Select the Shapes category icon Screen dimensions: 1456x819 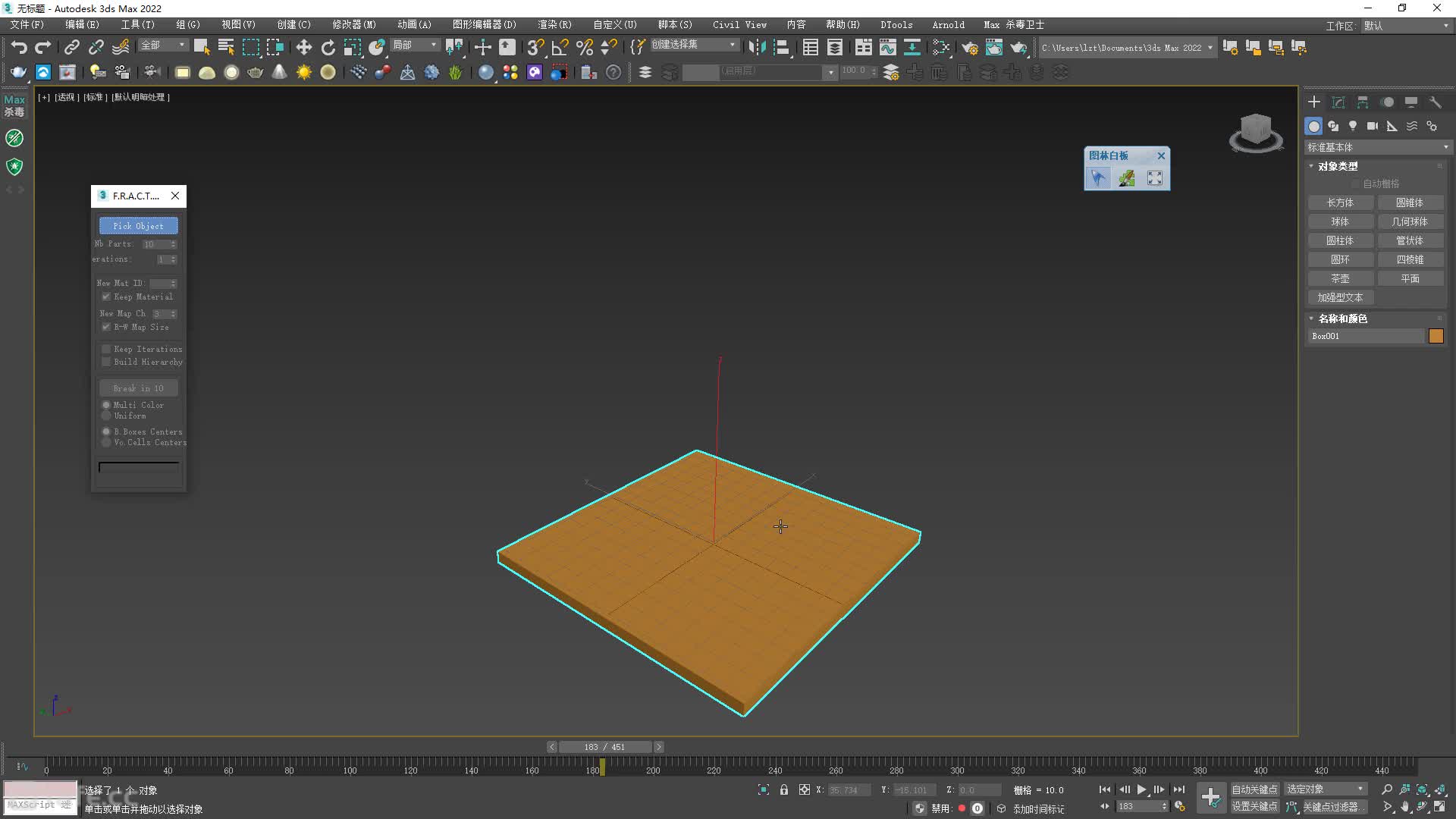click(x=1333, y=126)
